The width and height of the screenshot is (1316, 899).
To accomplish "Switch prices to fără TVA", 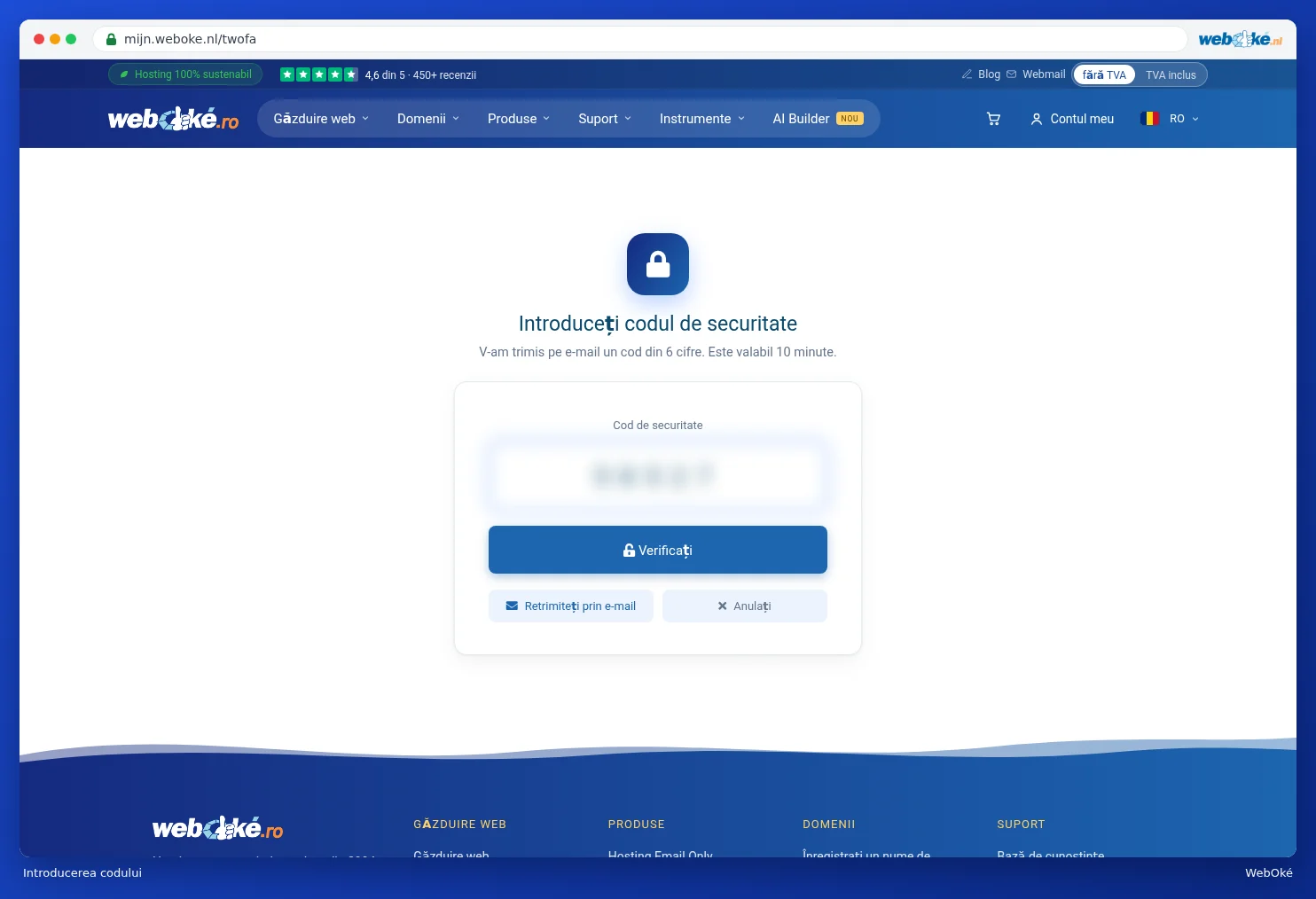I will 1104,74.
